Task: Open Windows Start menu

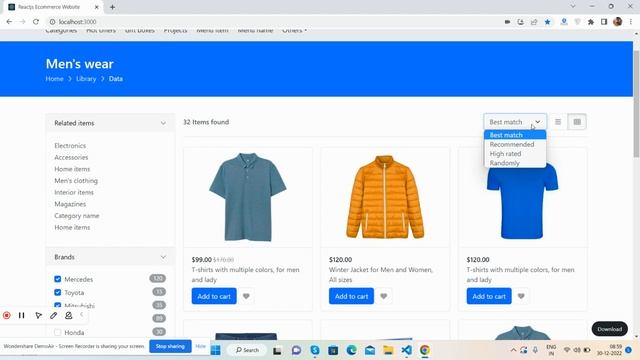Action: click(216, 350)
